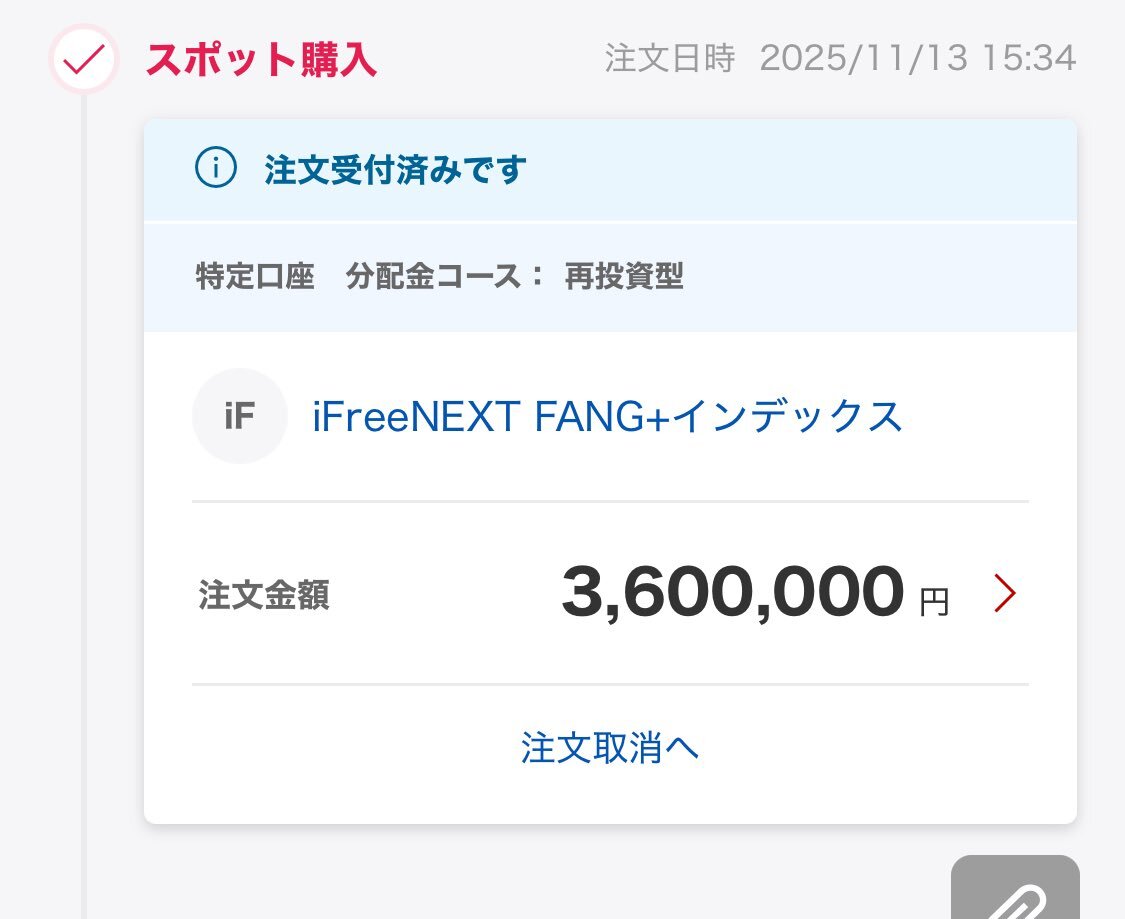Click the 注文日時 label
The height and width of the screenshot is (919, 1125).
tap(669, 59)
